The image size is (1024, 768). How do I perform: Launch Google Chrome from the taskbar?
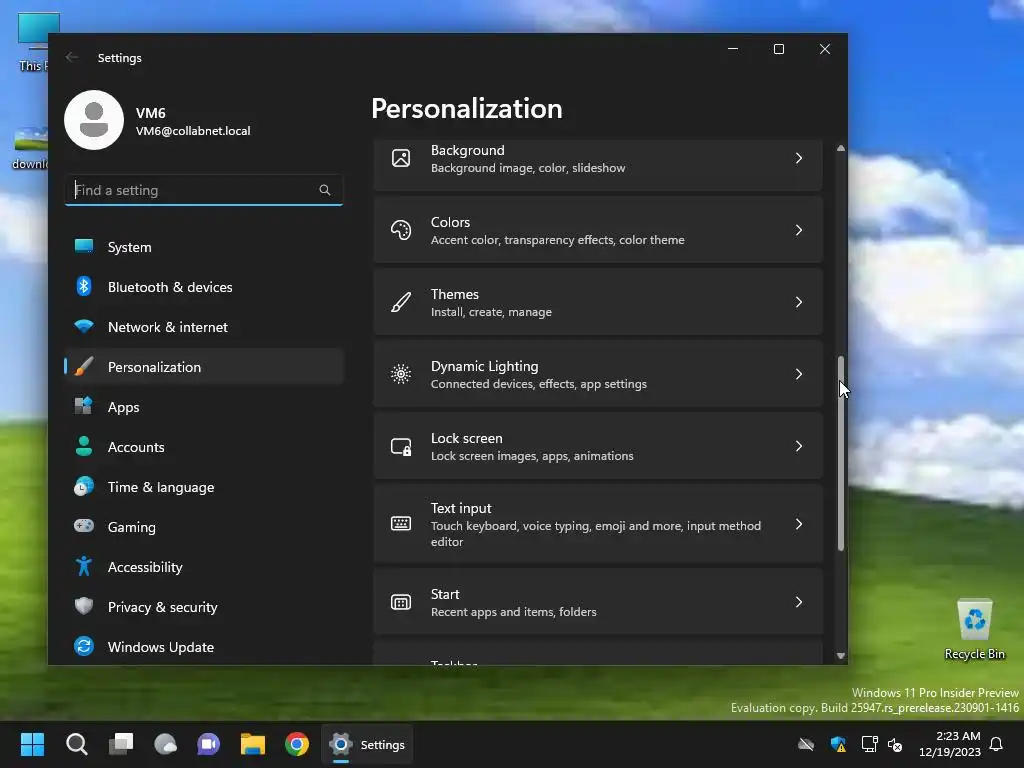(297, 744)
